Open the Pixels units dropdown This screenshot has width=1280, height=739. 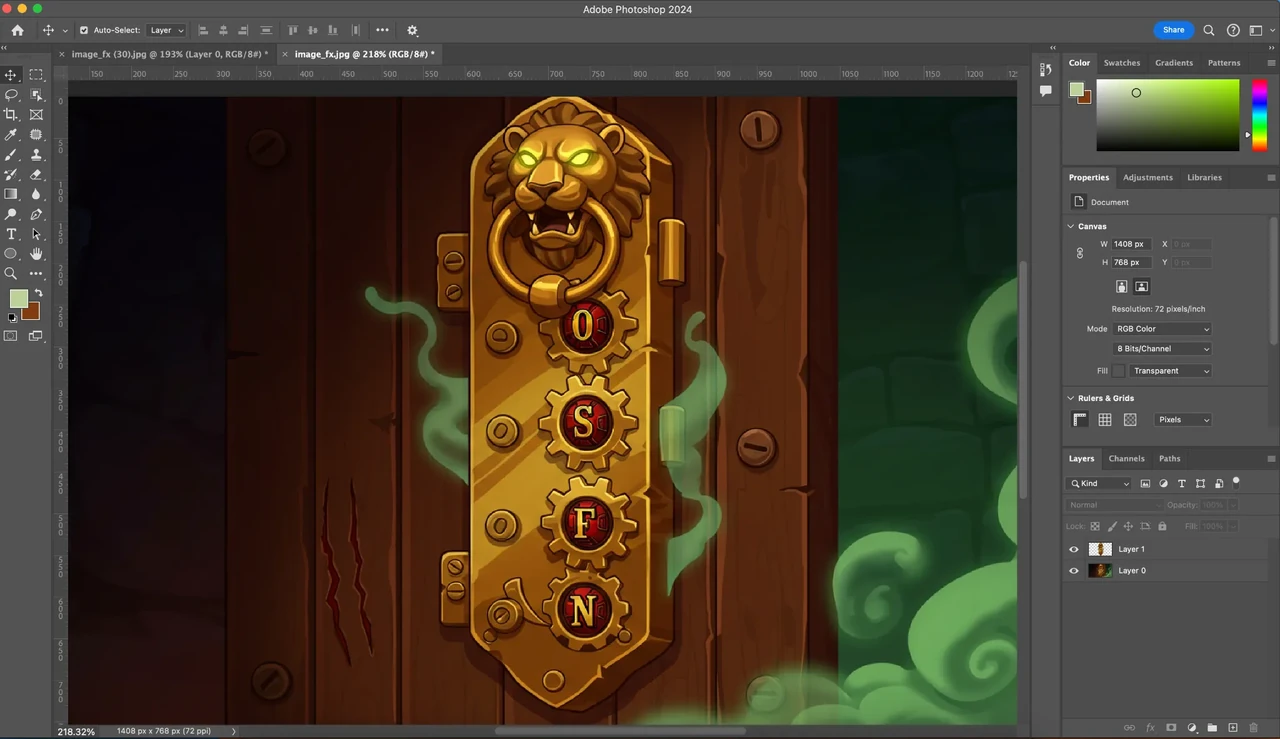click(x=1183, y=420)
